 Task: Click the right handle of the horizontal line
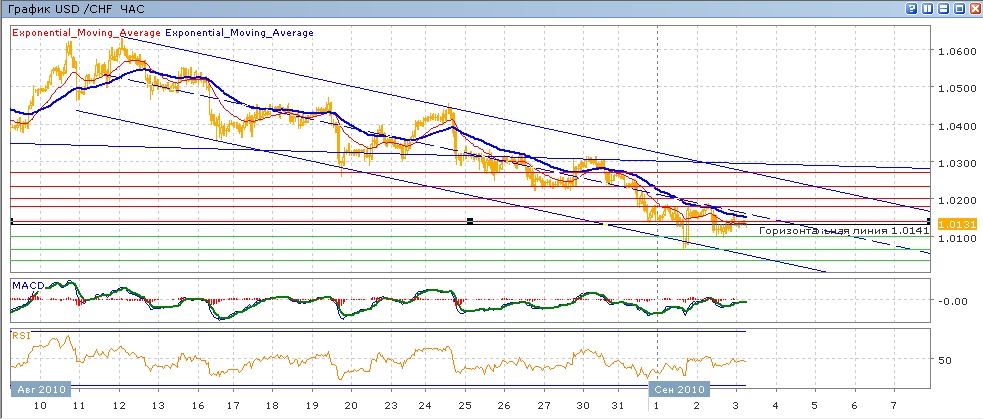pyautogui.click(x=929, y=220)
